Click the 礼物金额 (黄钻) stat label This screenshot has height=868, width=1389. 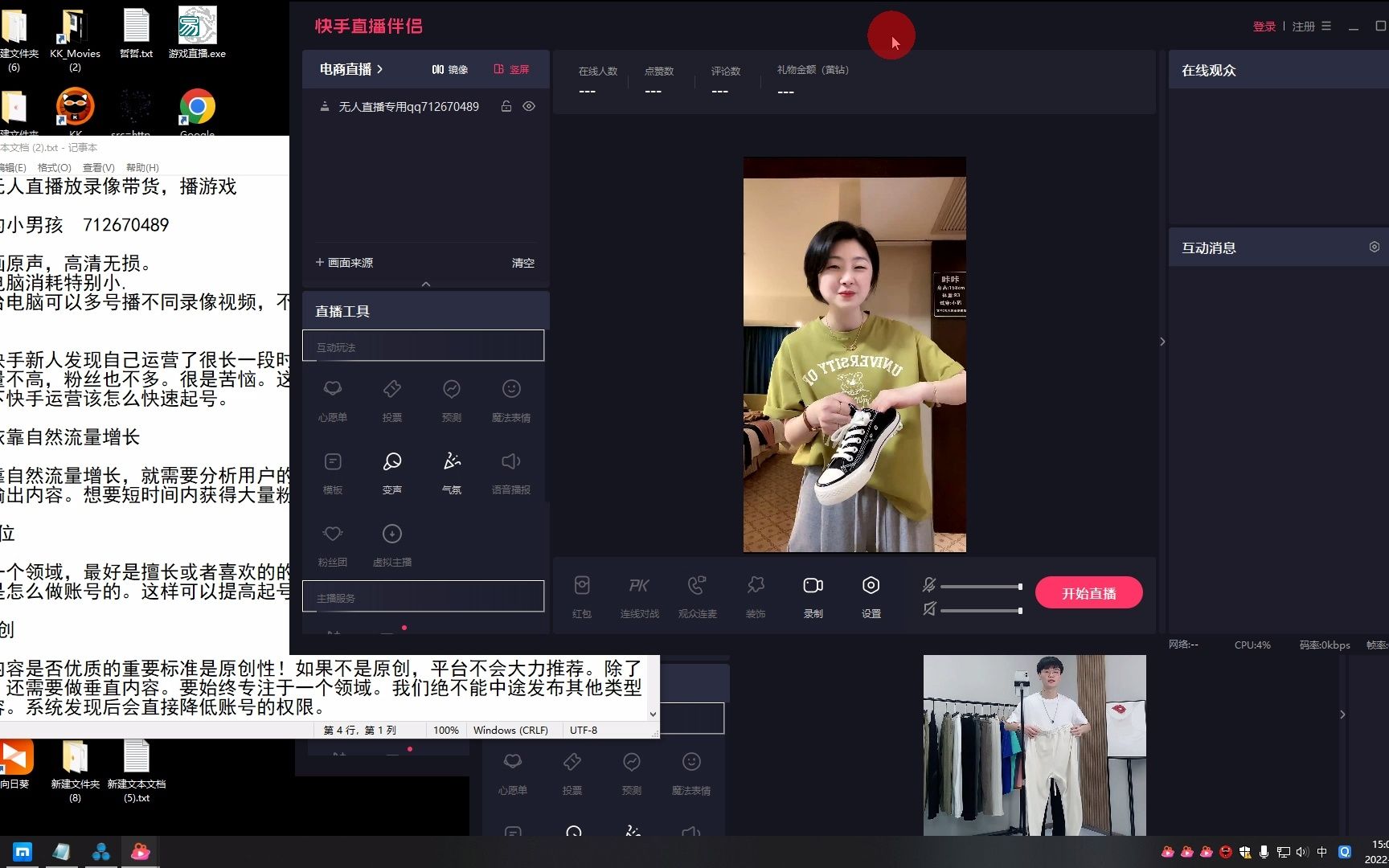(813, 70)
